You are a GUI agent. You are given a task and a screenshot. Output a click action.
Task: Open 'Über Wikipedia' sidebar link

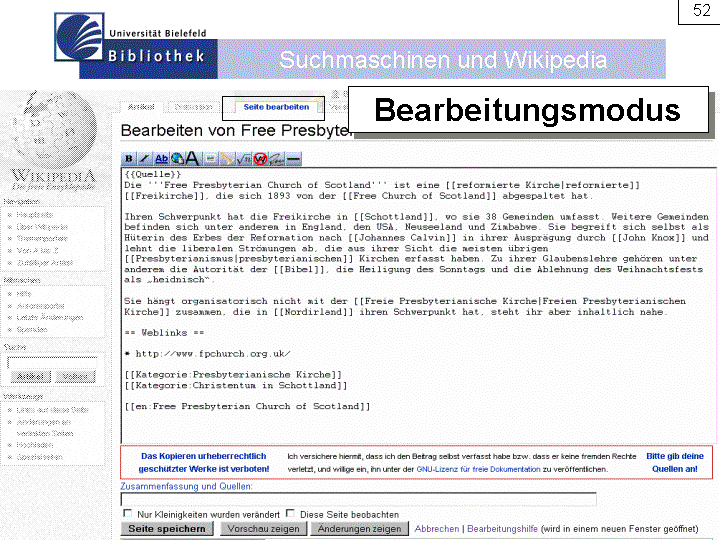tap(42, 227)
